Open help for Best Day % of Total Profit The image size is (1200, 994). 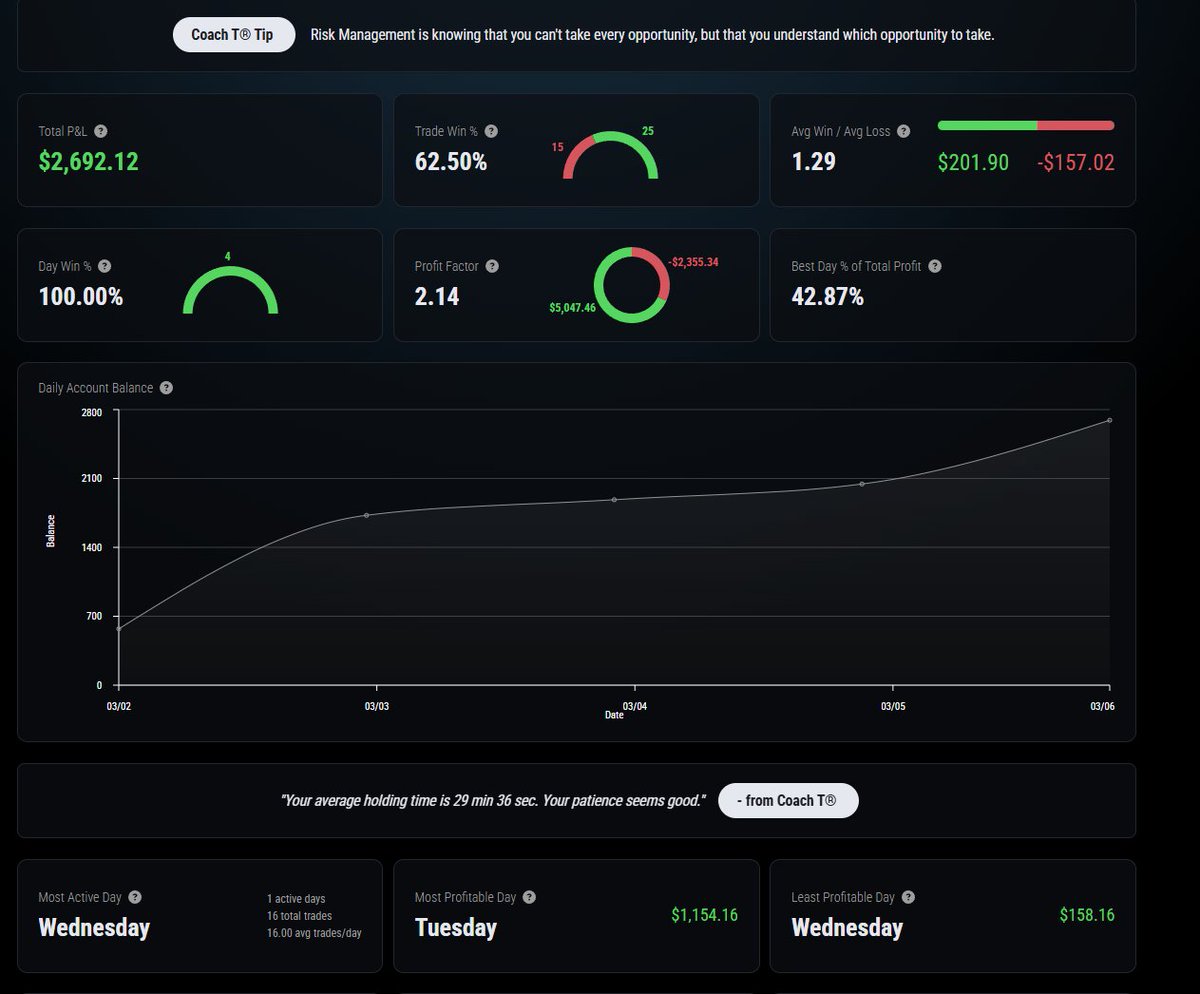point(935,266)
